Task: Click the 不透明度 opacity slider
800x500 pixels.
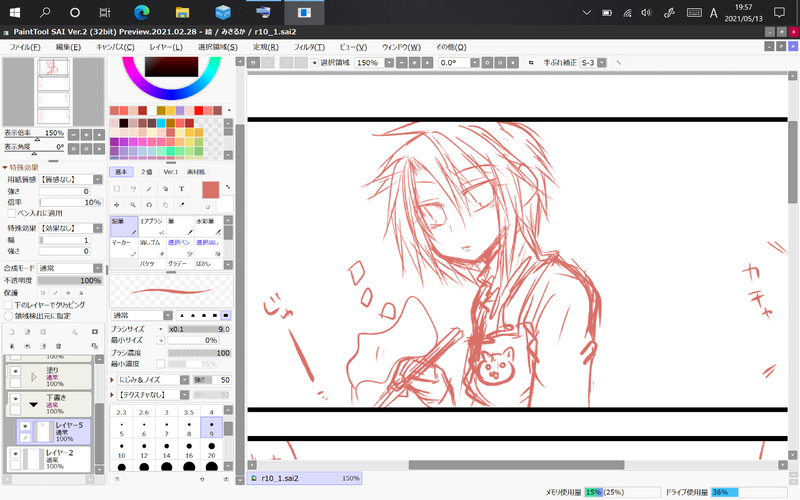Action: pyautogui.click(x=70, y=281)
